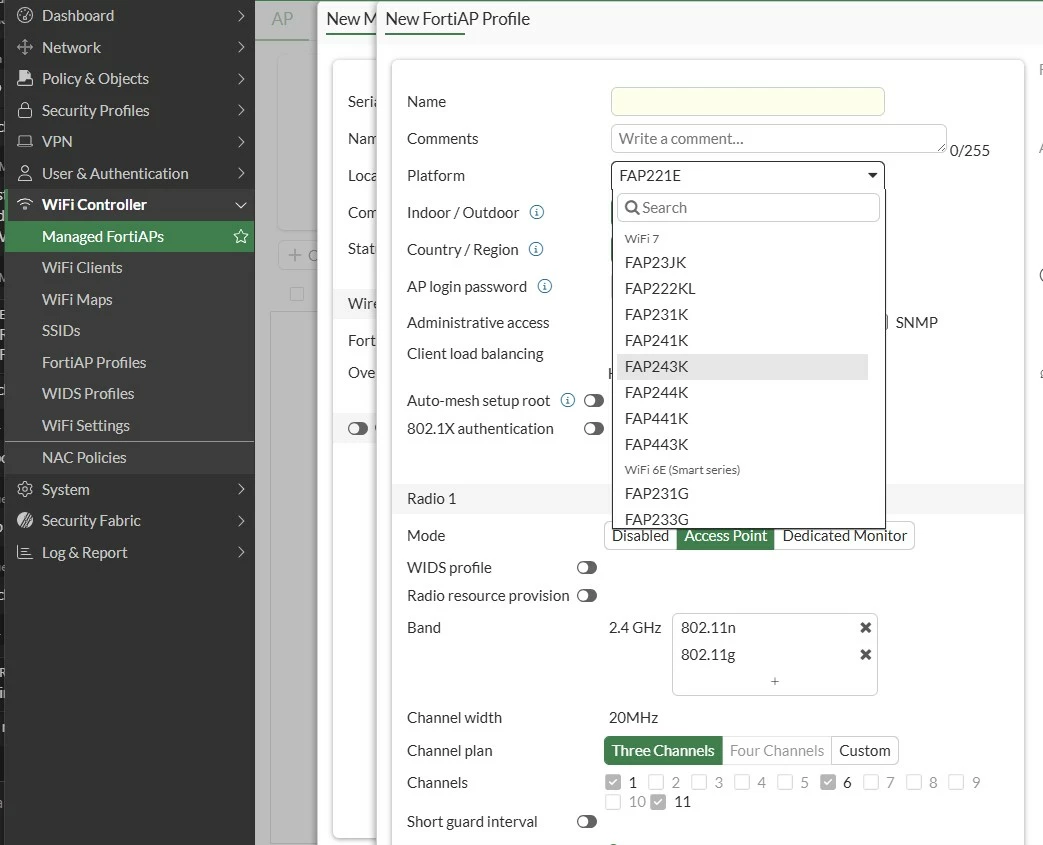Click the search magnifier icon in Platform dropdown
Image resolution: width=1043 pixels, height=845 pixels.
(632, 208)
